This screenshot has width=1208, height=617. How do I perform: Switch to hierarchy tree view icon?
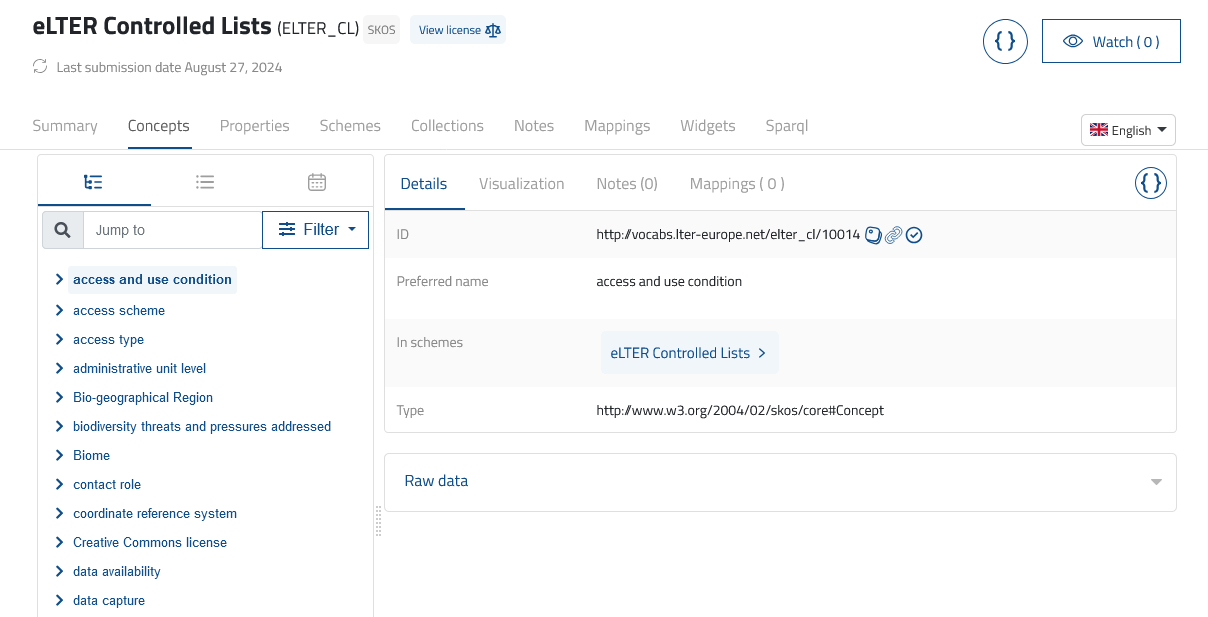click(94, 182)
